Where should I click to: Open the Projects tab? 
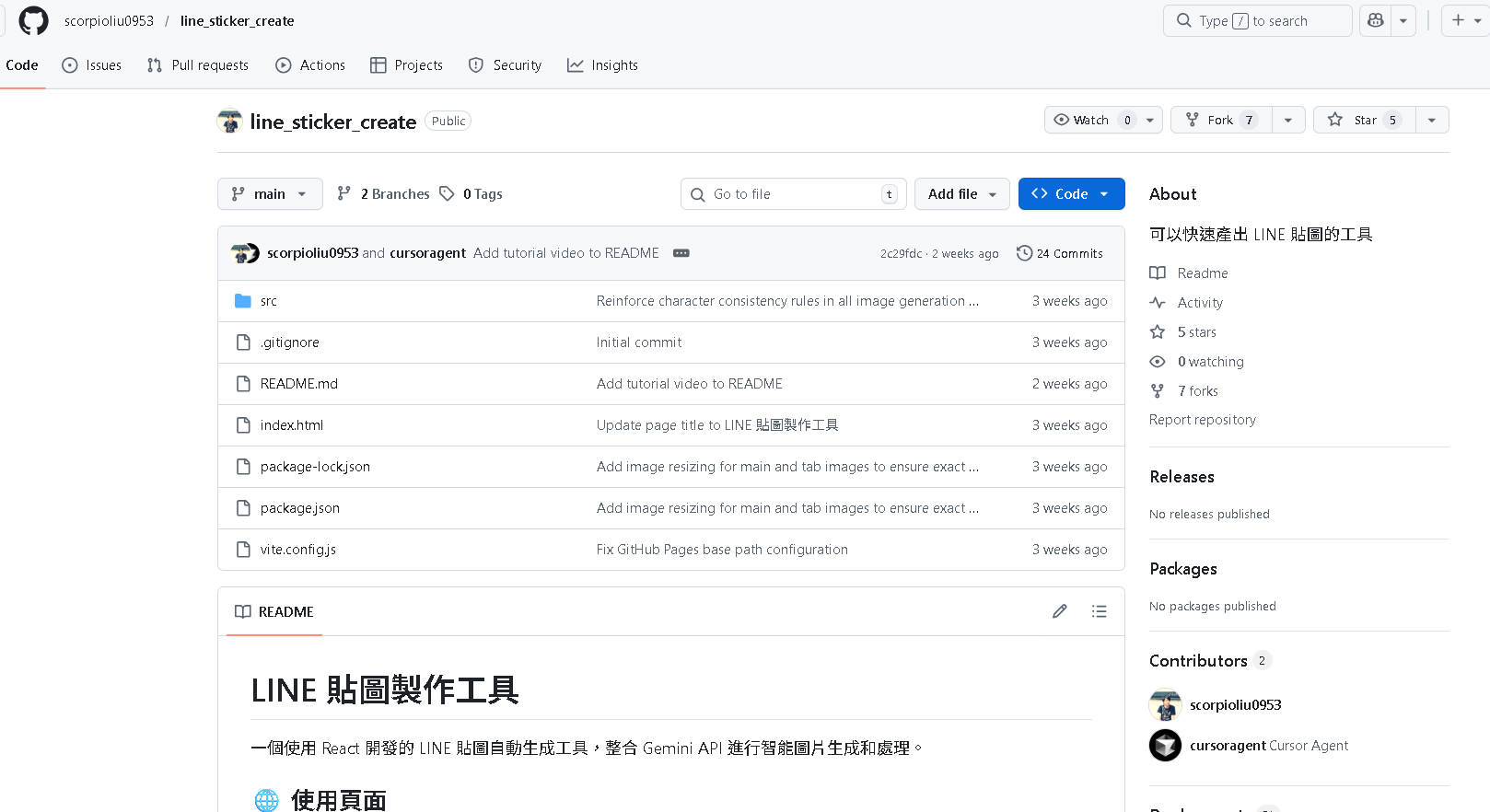click(x=406, y=65)
